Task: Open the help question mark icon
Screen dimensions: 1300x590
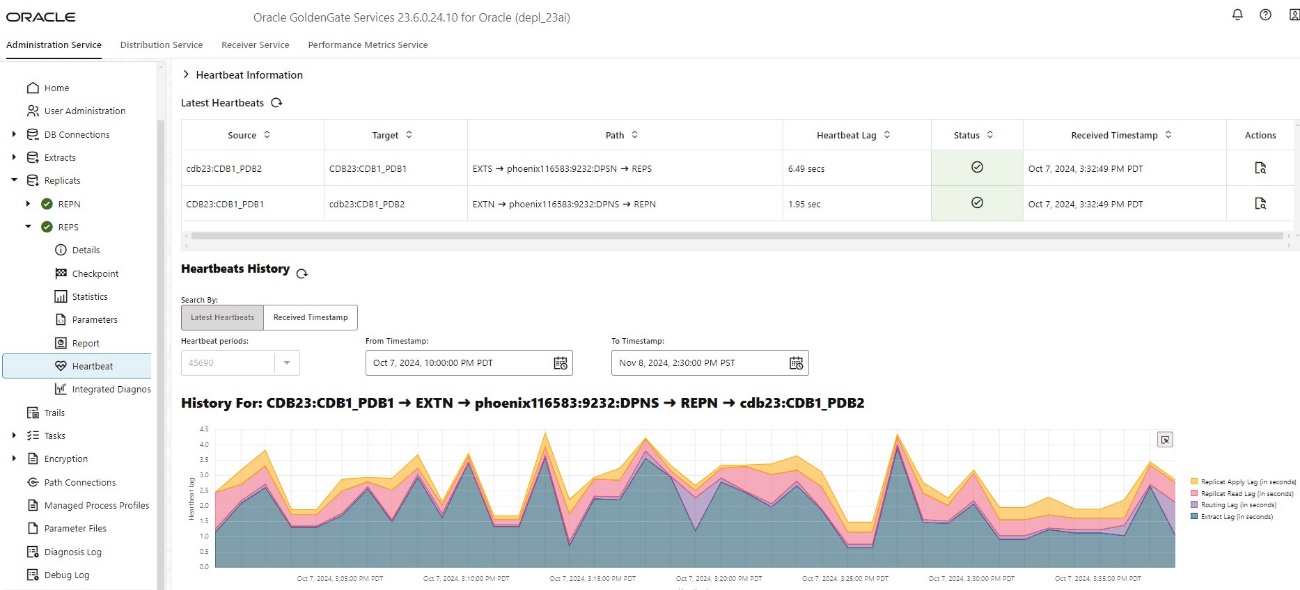Action: 1265,15
